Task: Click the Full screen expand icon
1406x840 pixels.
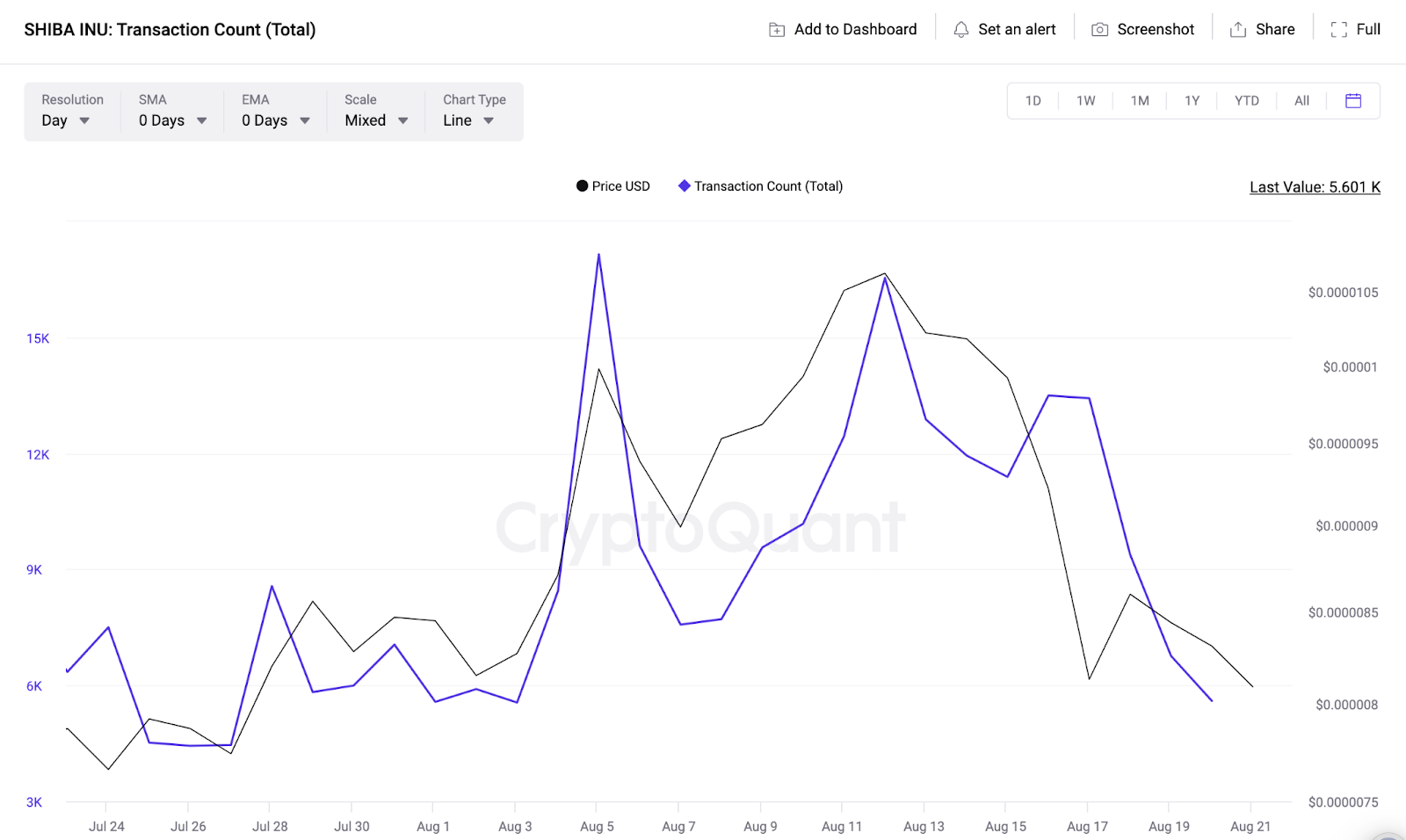Action: (1339, 30)
